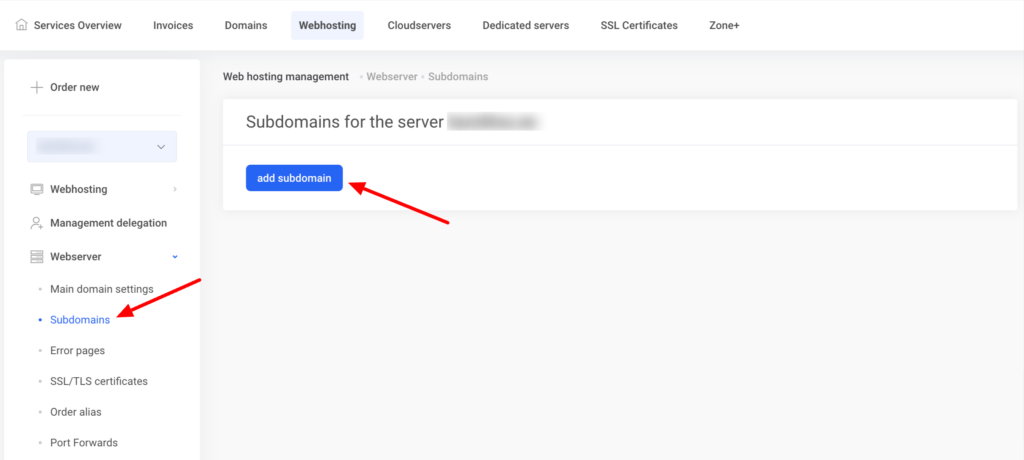Click the Services Overview home icon
The height and width of the screenshot is (460, 1024).
[x=22, y=25]
